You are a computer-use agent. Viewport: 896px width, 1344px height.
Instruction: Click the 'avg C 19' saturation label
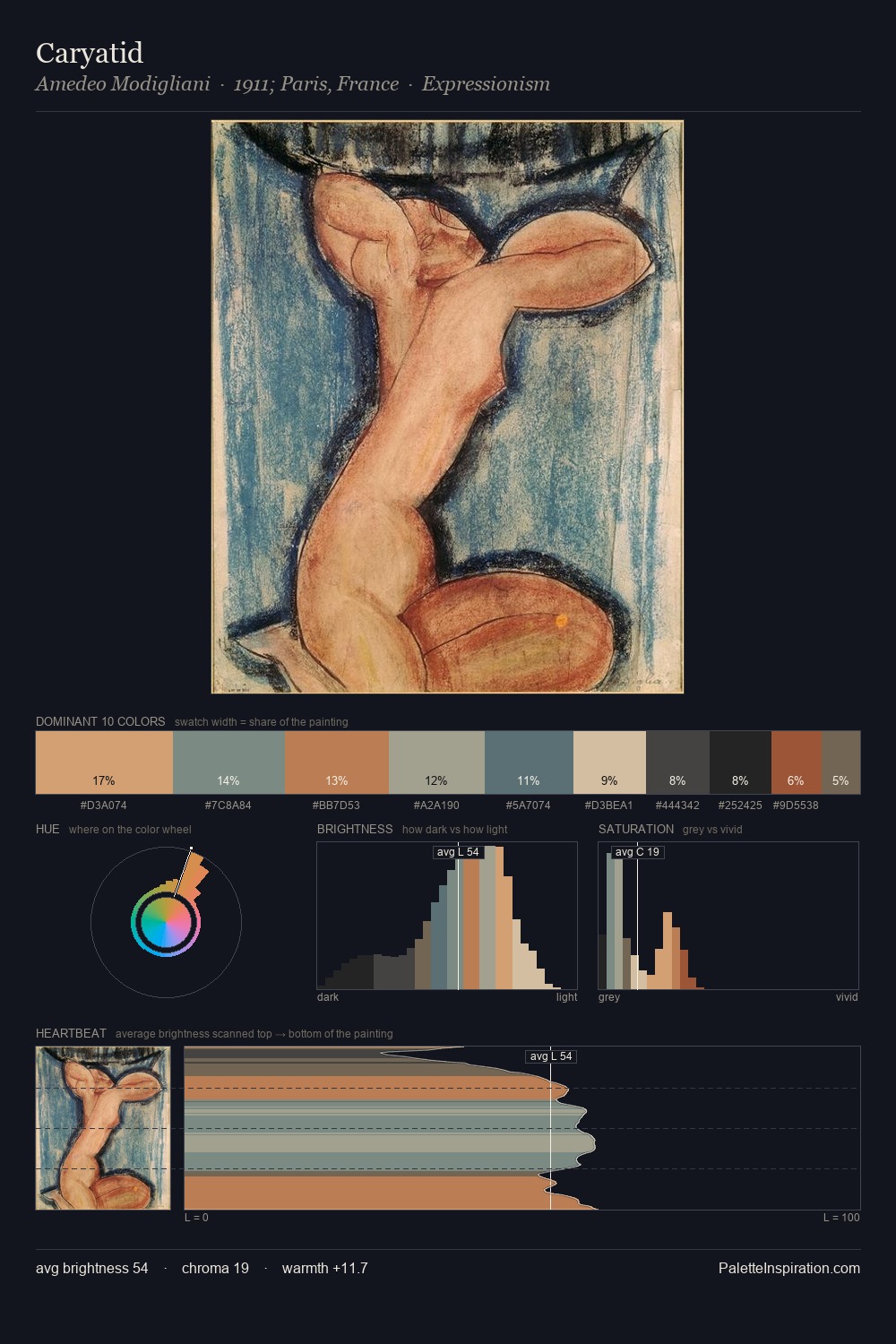pyautogui.click(x=637, y=852)
